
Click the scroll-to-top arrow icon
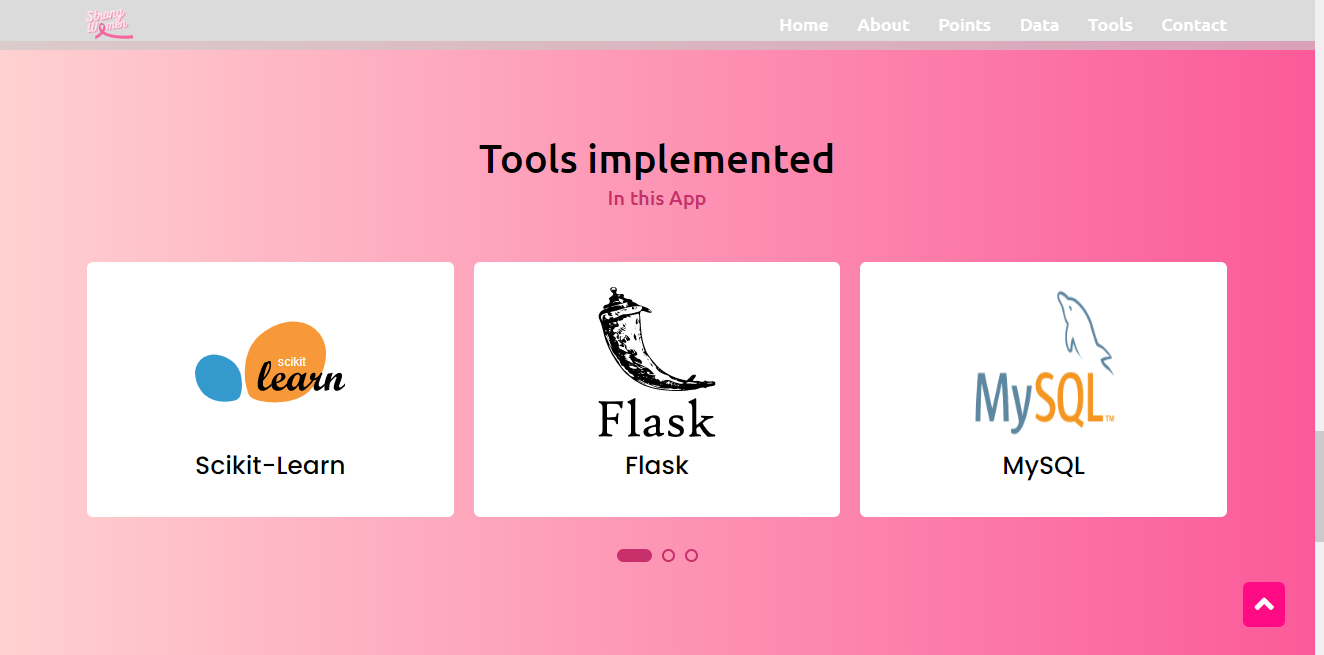1263,604
